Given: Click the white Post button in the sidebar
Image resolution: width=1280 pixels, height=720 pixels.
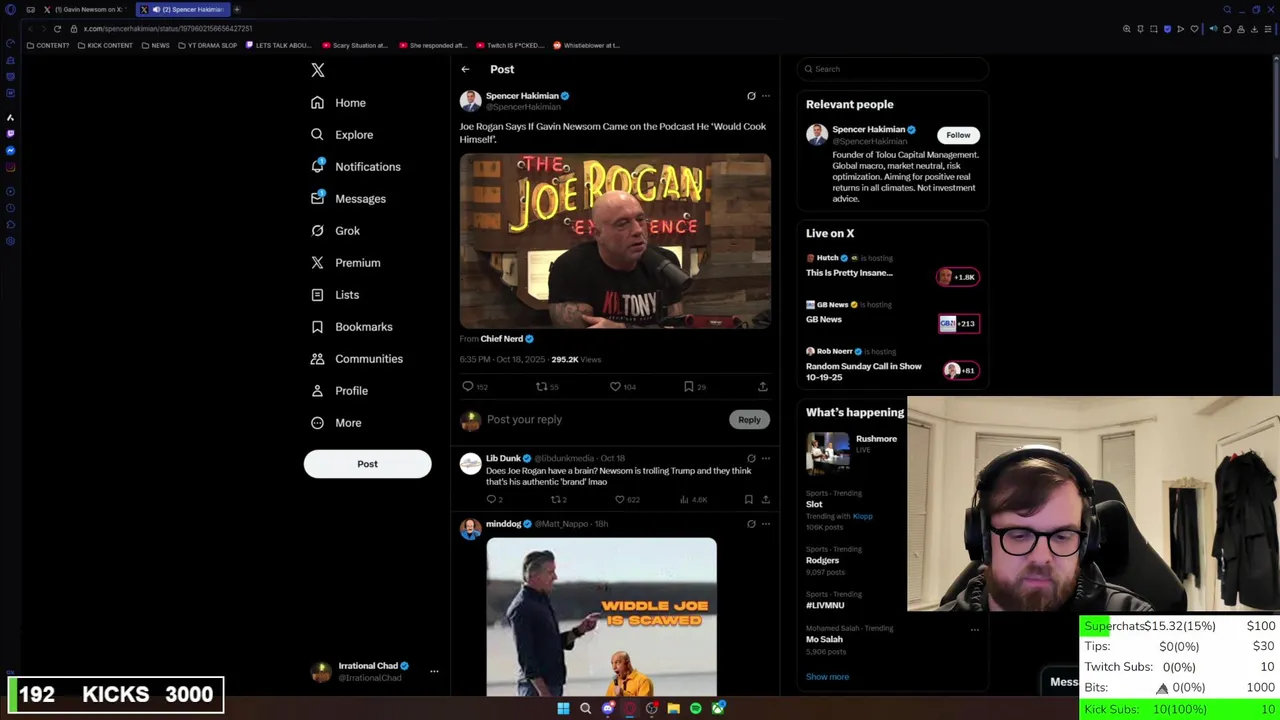Looking at the screenshot, I should (367, 464).
